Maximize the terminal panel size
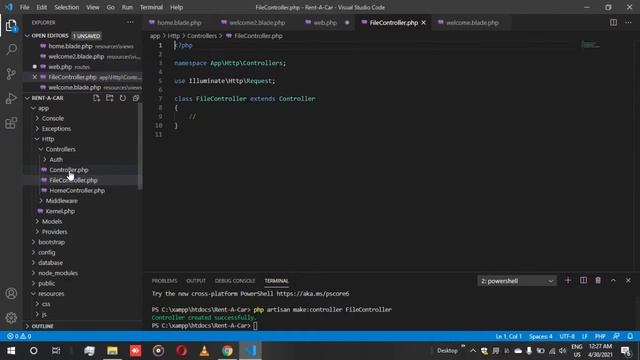The height and width of the screenshot is (360, 640). [613, 280]
